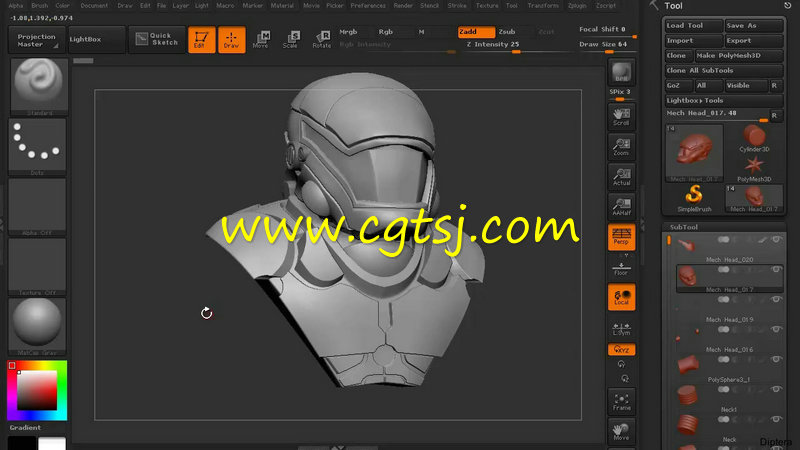Toggle Persp perspective view
This screenshot has width=800, height=450.
(x=621, y=237)
